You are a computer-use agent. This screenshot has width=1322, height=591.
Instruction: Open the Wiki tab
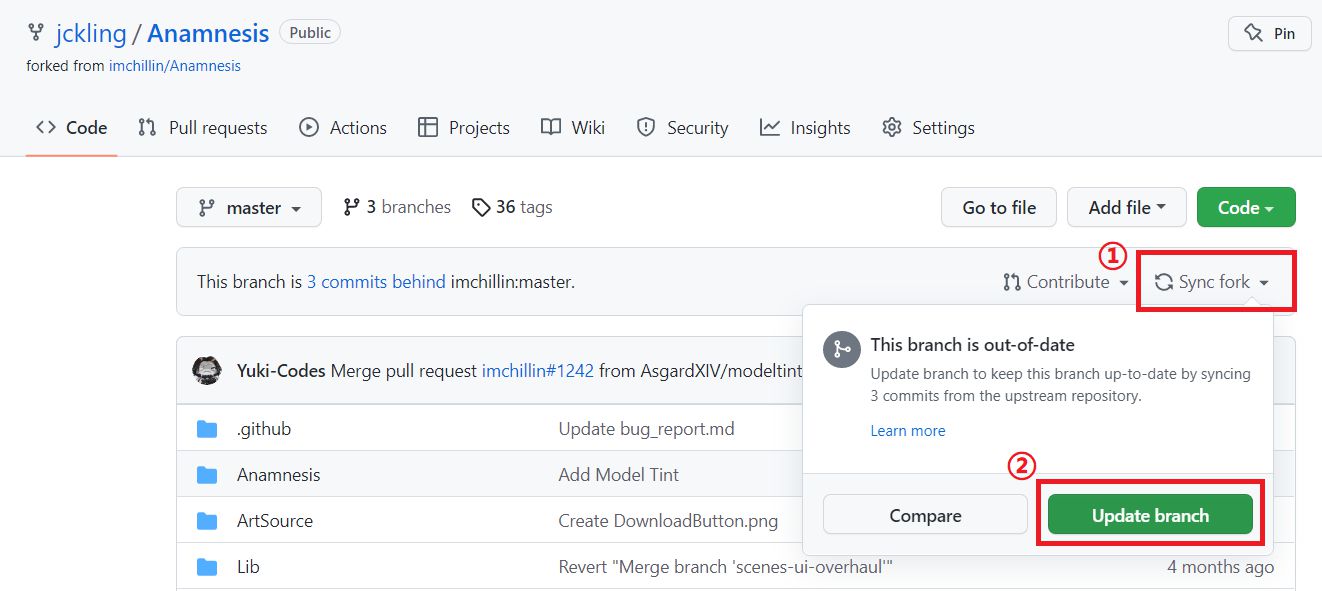coord(573,127)
